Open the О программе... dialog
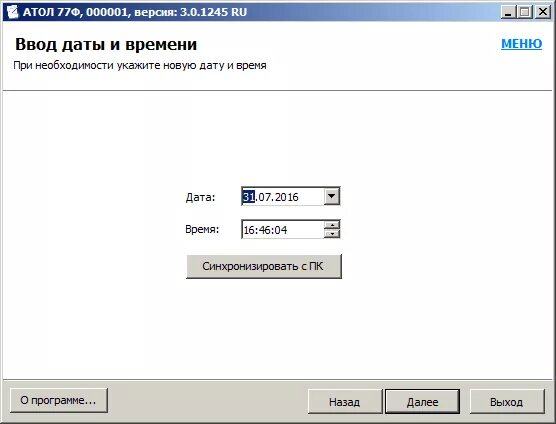Screen dimensions: 556x424 [x=59, y=401]
